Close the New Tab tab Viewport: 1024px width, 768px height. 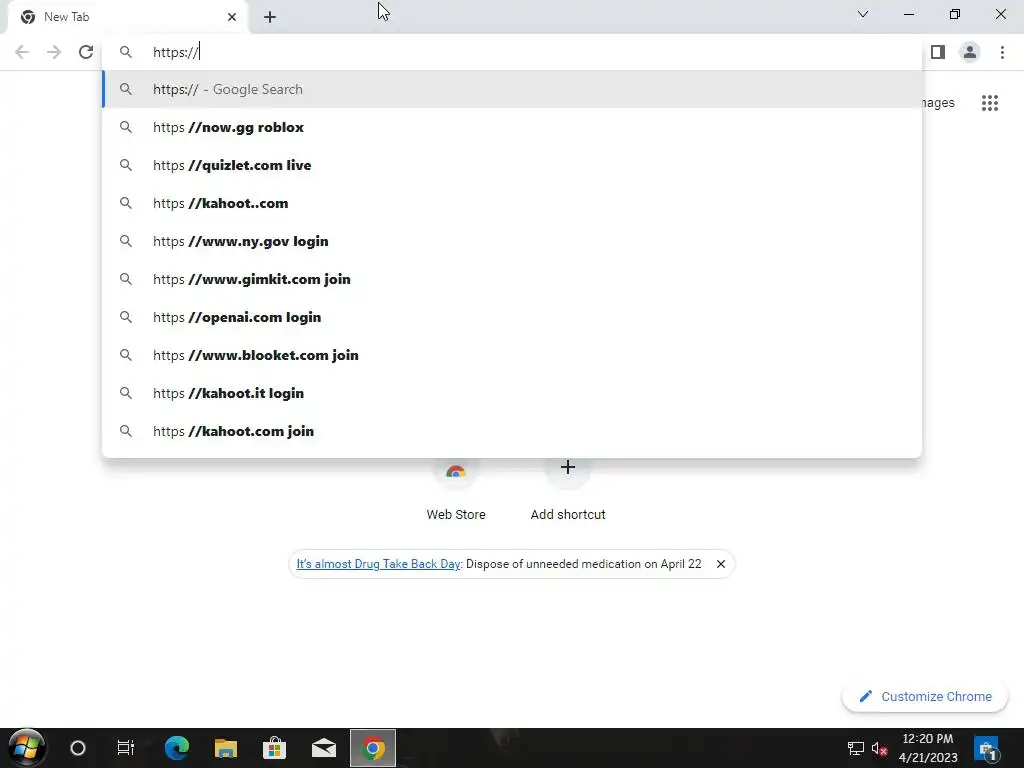coord(232,17)
